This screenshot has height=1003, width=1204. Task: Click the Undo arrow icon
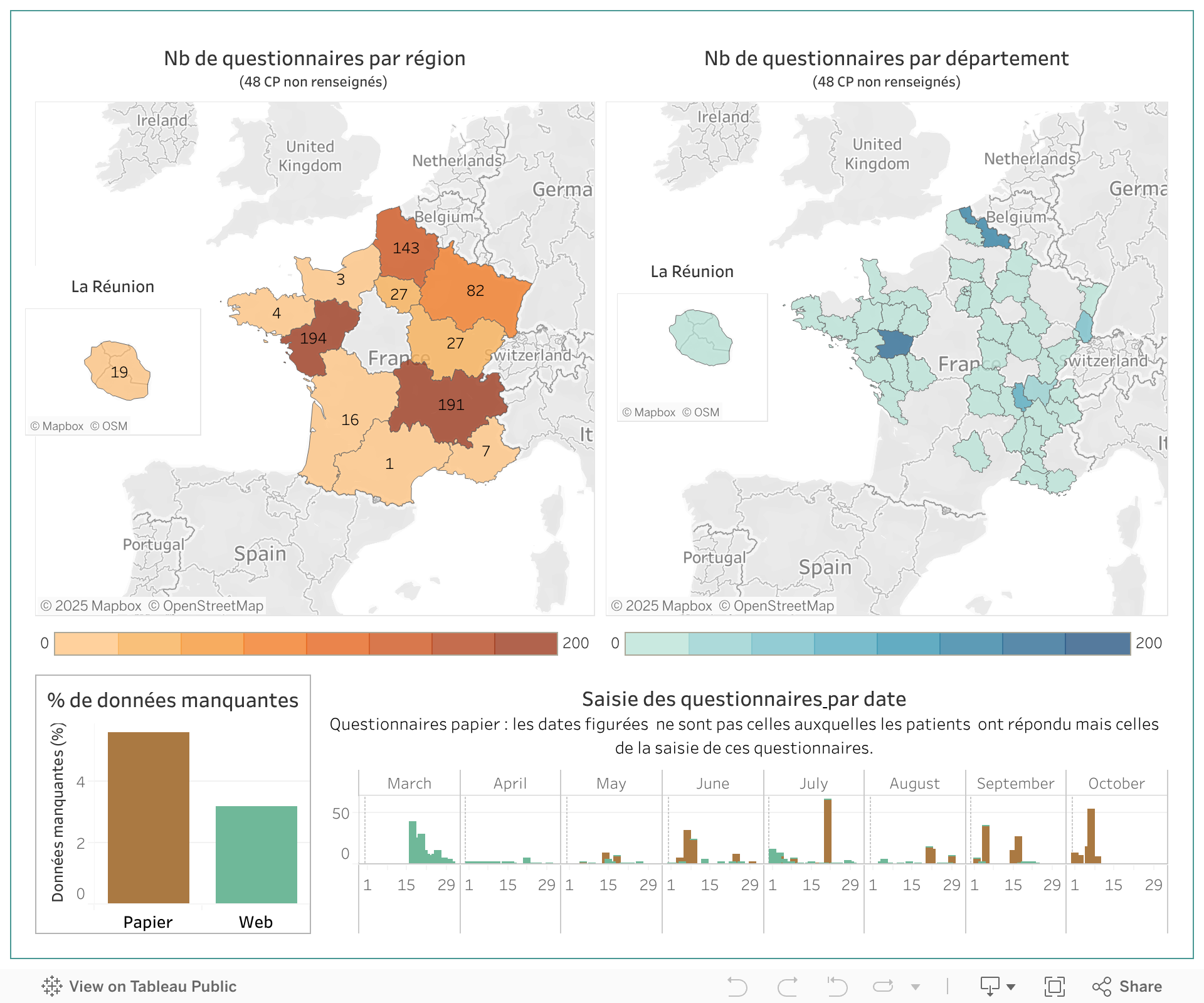pyautogui.click(x=737, y=986)
